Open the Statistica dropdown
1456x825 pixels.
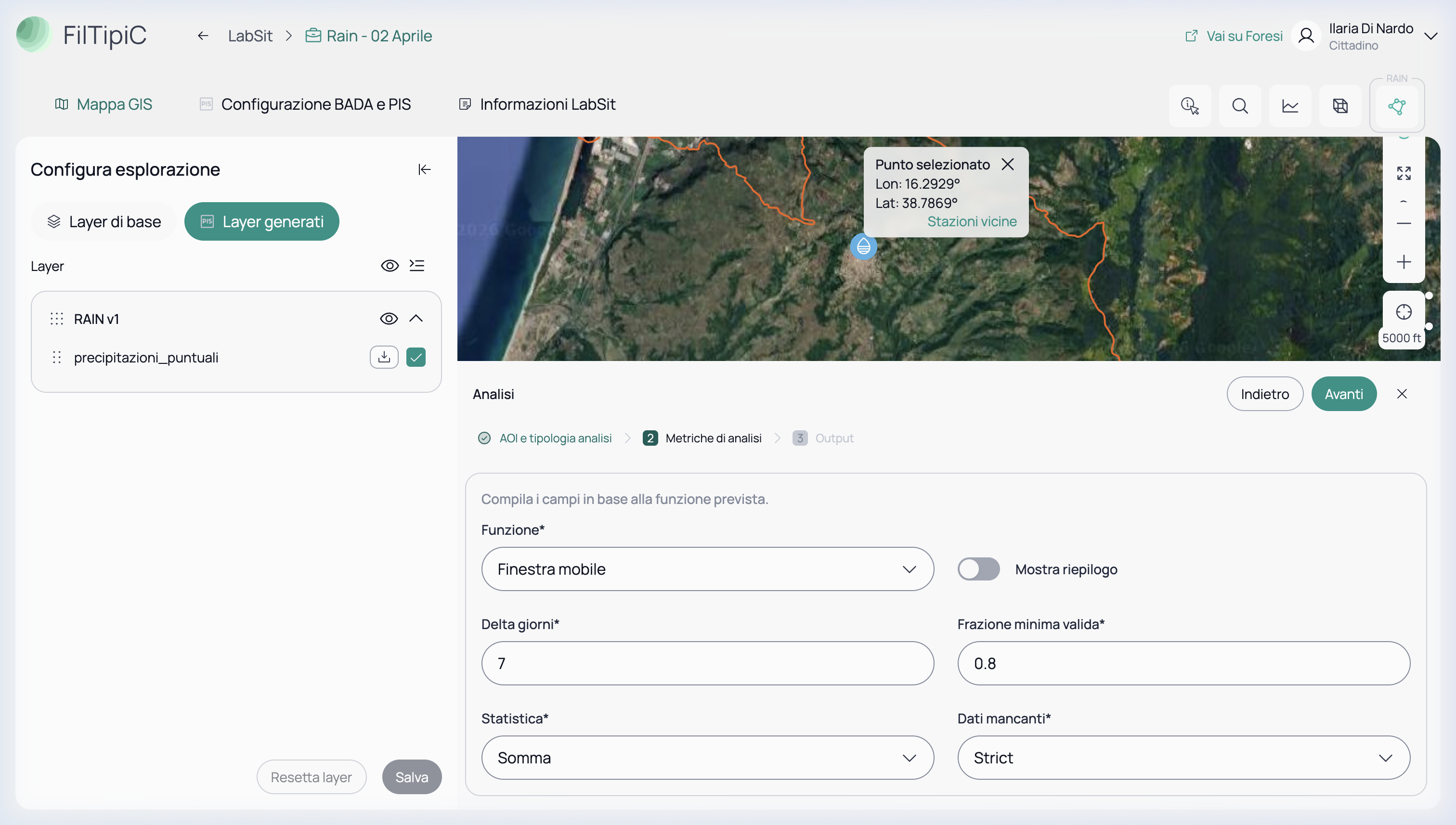point(707,758)
